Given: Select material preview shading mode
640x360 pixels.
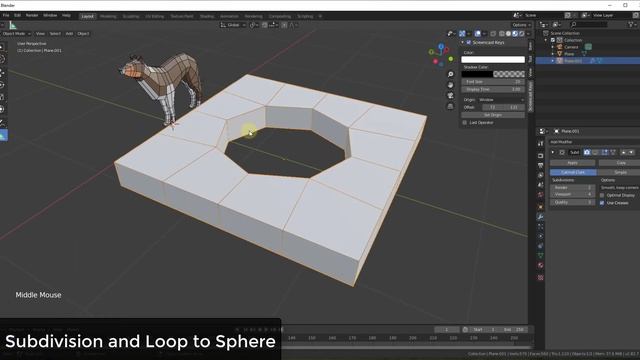Looking at the screenshot, I should pos(515,34).
